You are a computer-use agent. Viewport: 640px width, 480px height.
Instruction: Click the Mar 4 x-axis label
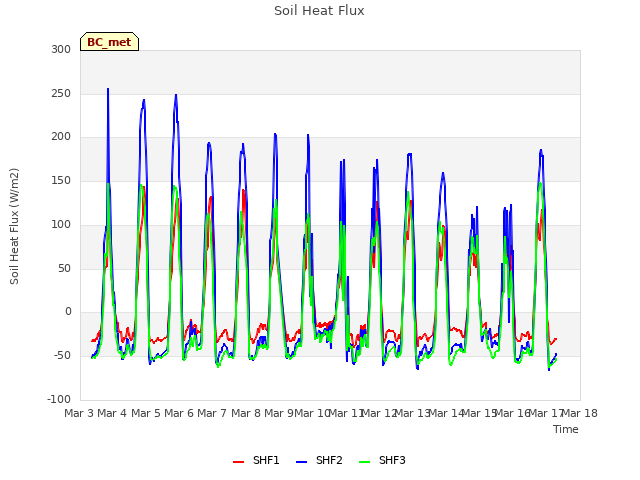112,413
